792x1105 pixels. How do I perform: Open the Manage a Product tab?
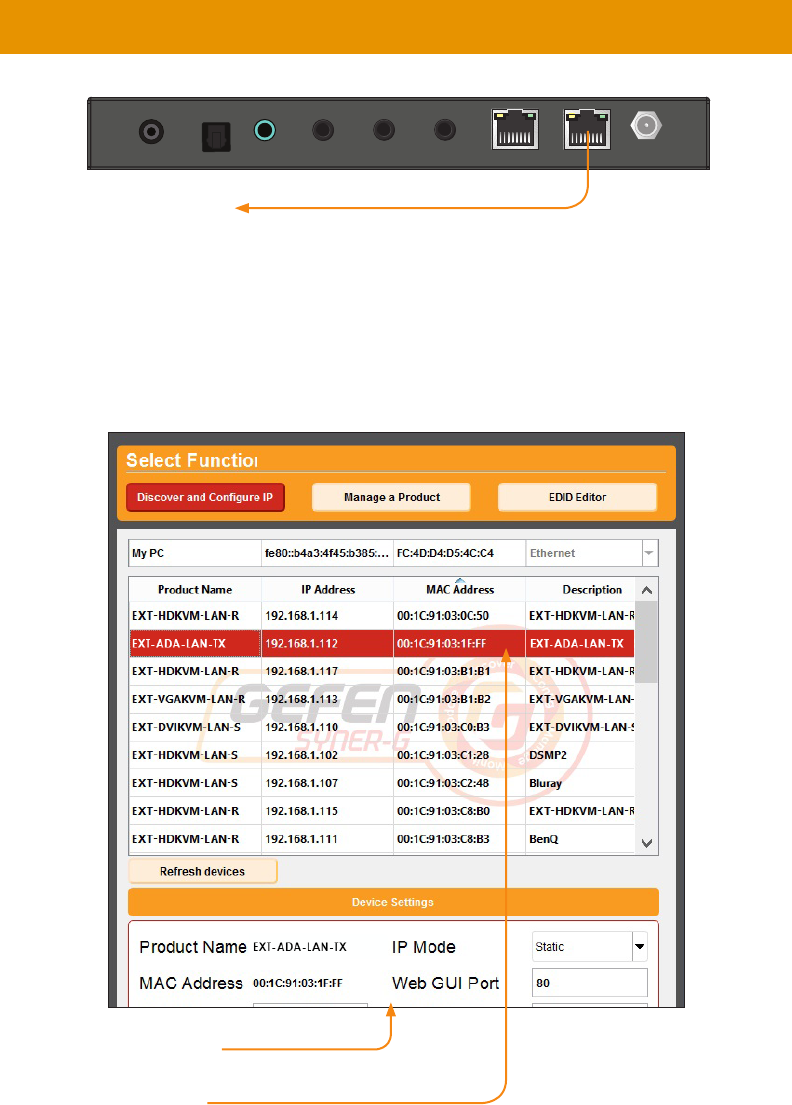[392, 497]
